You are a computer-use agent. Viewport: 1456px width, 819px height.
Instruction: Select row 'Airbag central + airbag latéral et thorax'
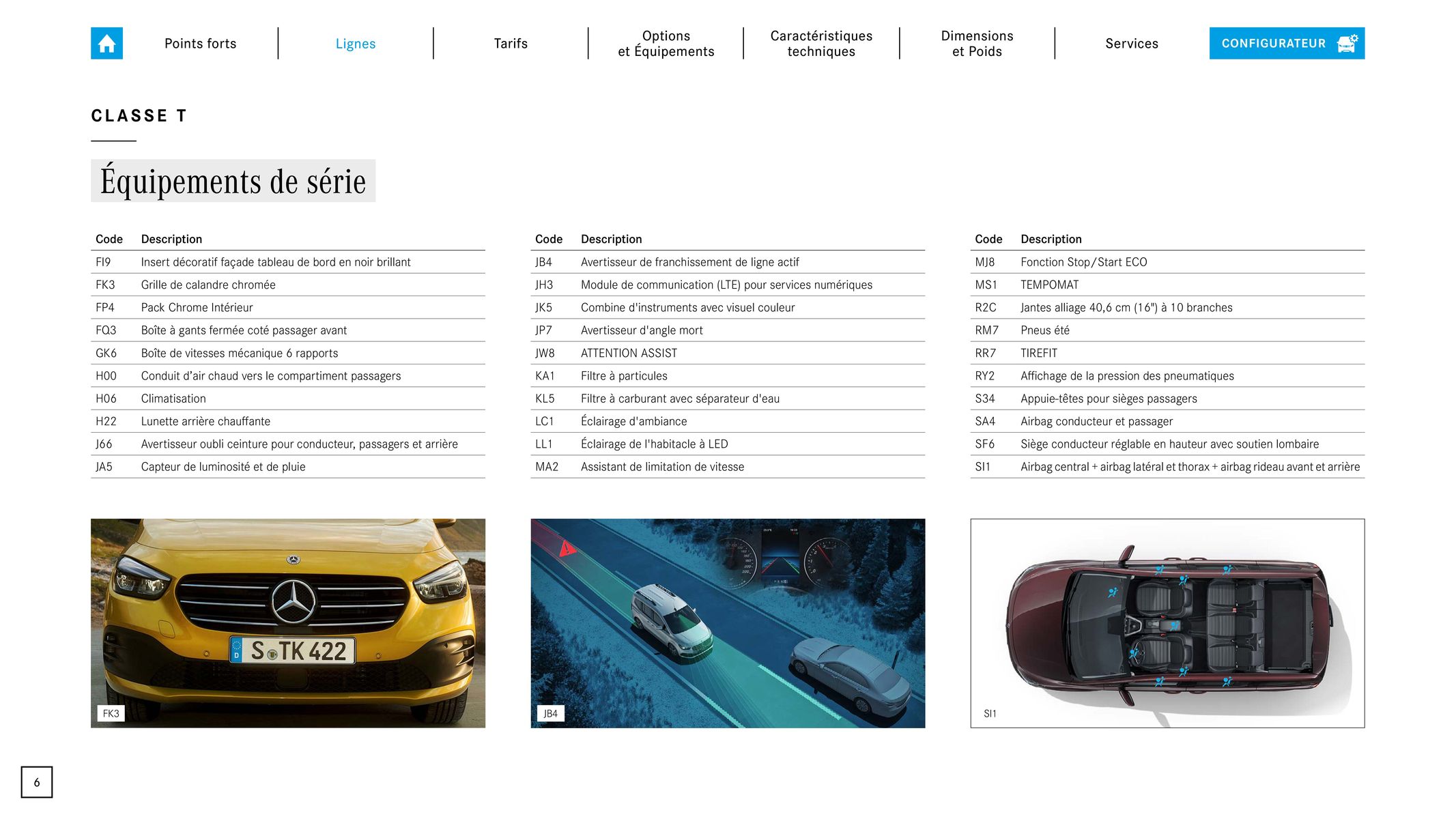coord(1167,467)
